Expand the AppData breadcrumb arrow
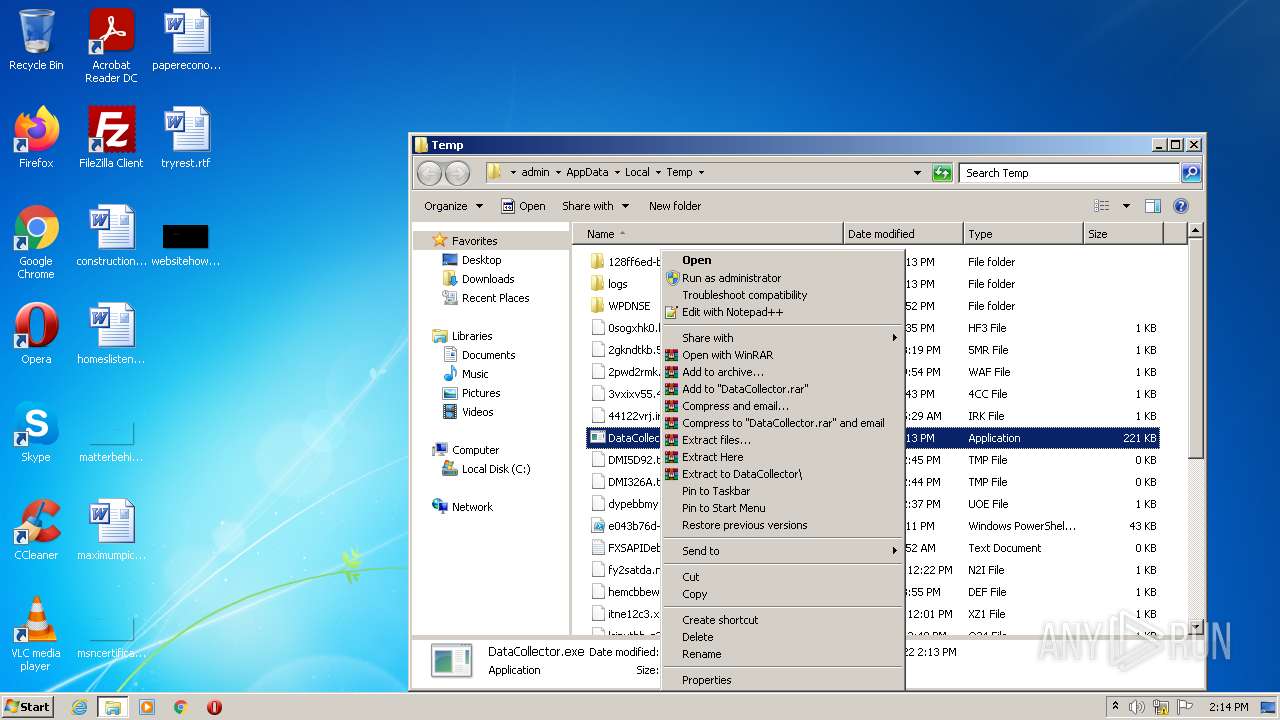This screenshot has width=1280, height=720. pos(617,173)
